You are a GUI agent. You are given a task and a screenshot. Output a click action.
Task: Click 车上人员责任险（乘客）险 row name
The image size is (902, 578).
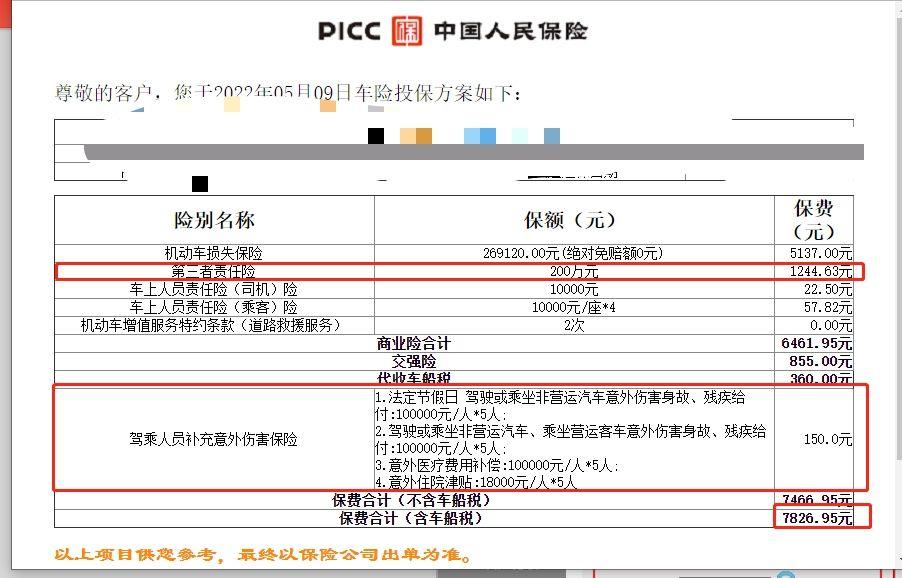click(x=213, y=307)
